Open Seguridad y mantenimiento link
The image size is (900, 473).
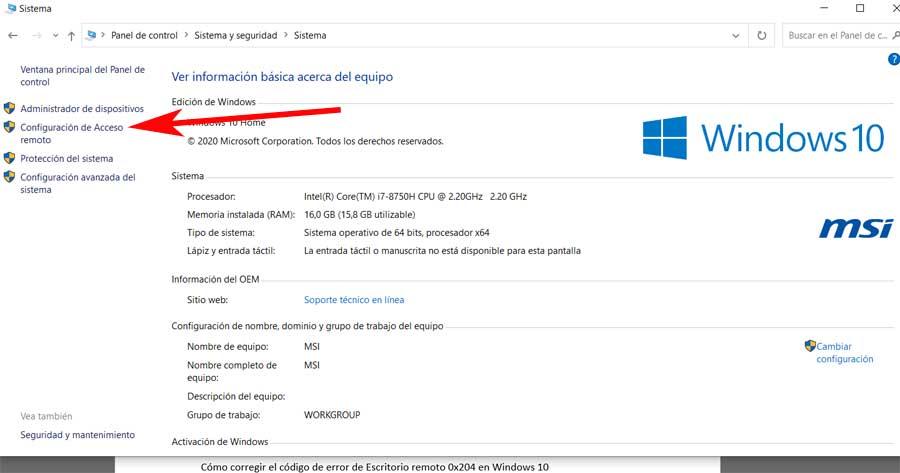click(x=77, y=435)
